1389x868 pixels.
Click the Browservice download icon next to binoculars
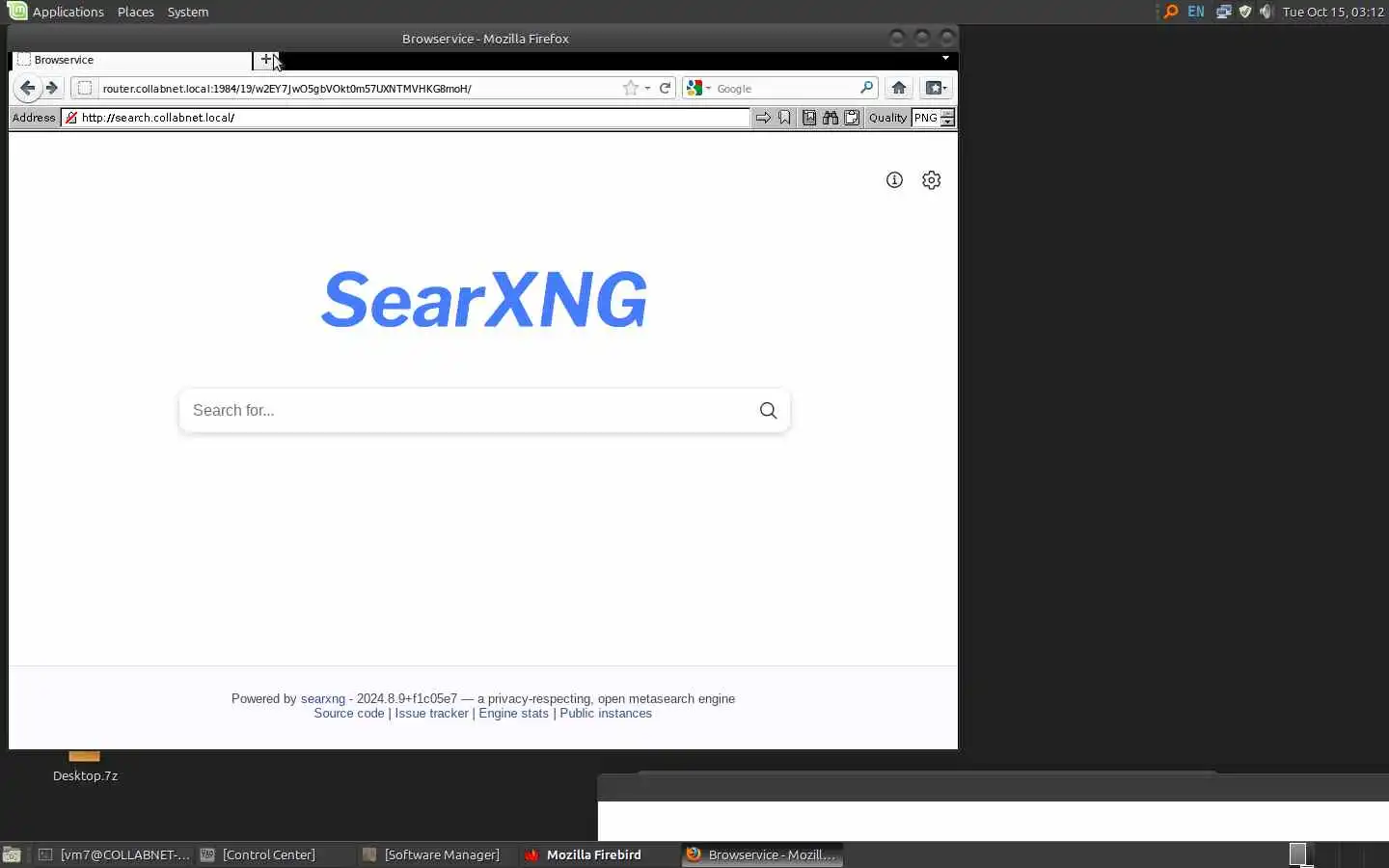(x=808, y=118)
